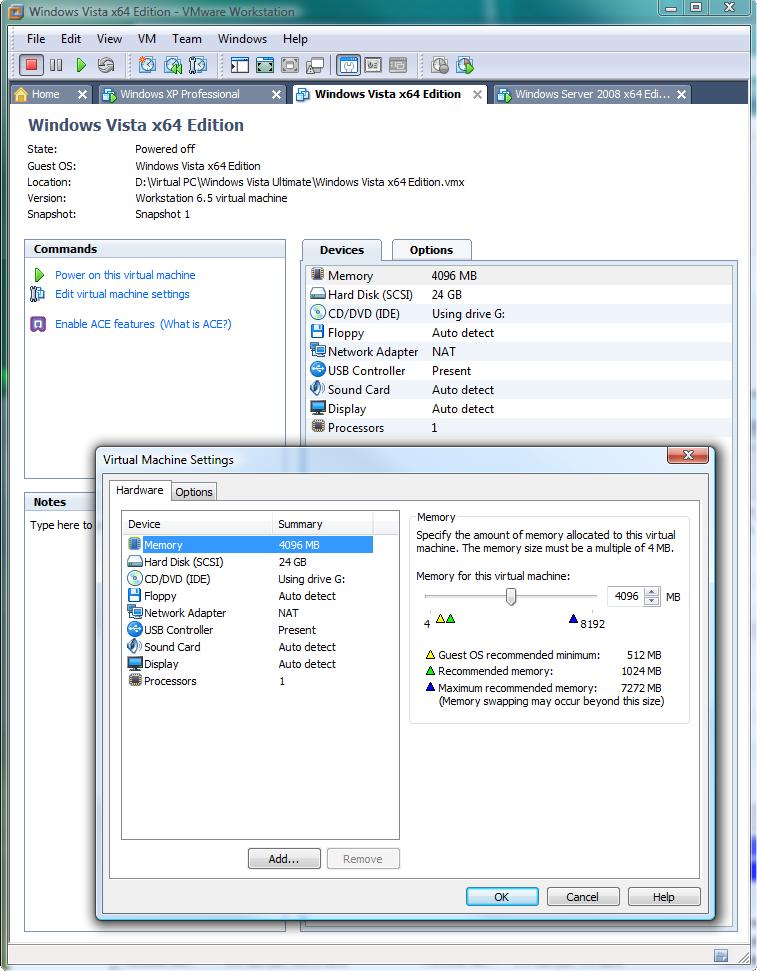Viewport: 757px width, 971px height.
Task: Click the memory slider thumb
Action: [x=510, y=597]
